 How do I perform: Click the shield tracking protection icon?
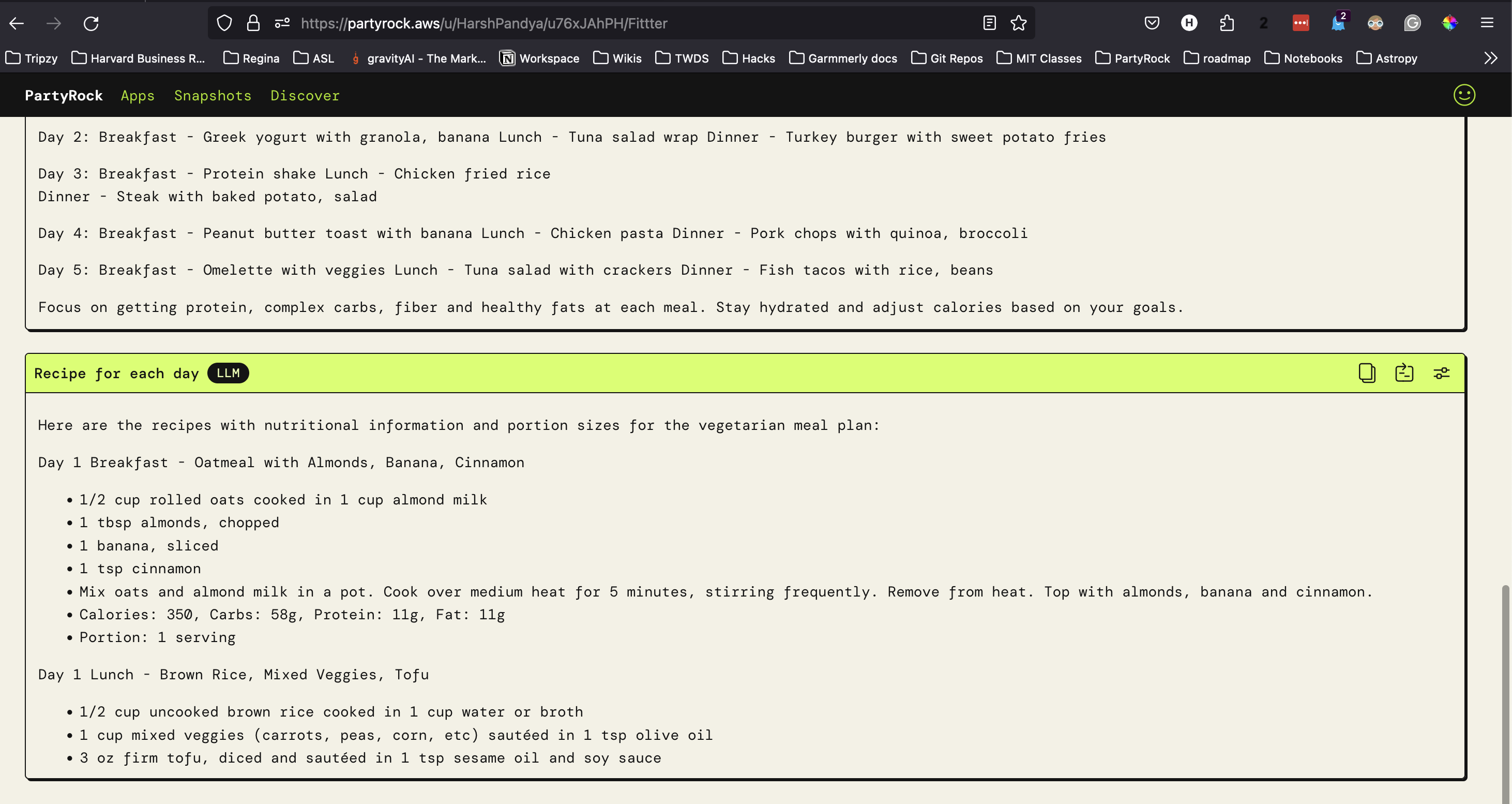224,23
